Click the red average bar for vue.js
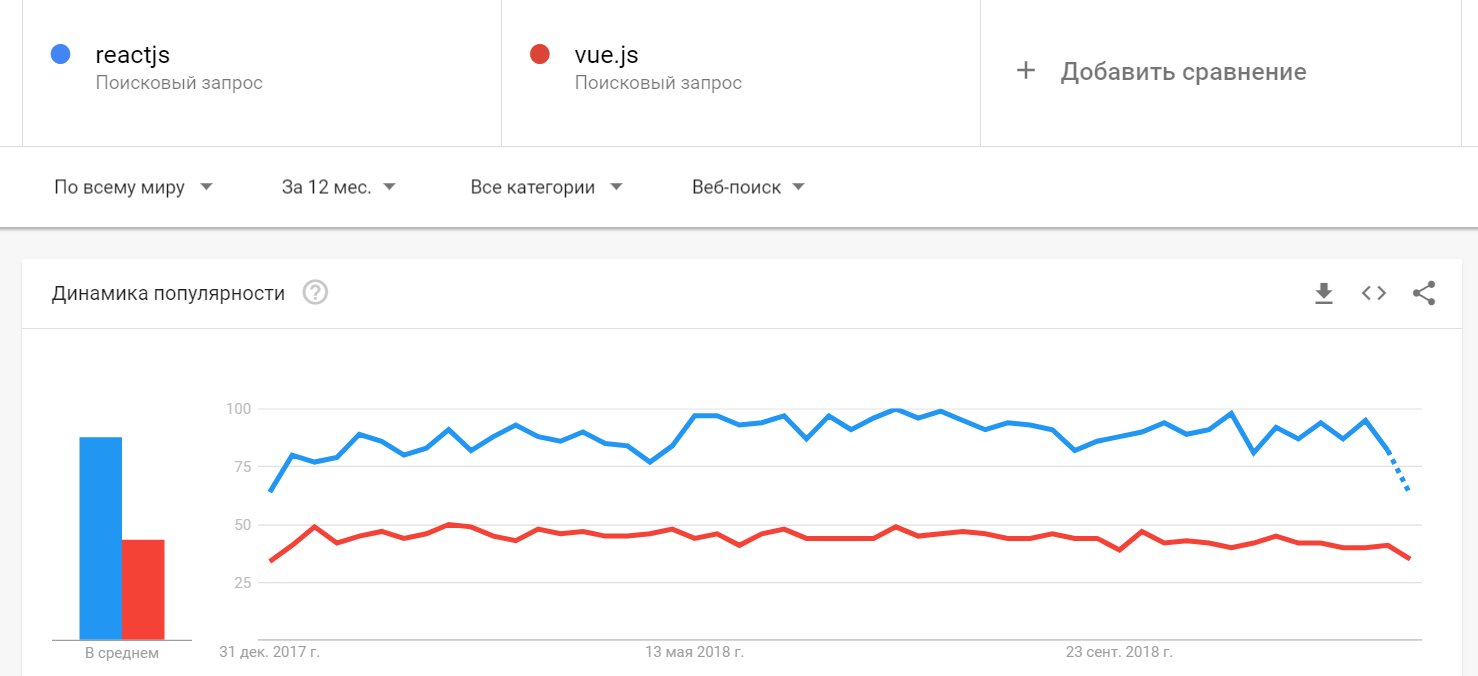 tap(143, 589)
